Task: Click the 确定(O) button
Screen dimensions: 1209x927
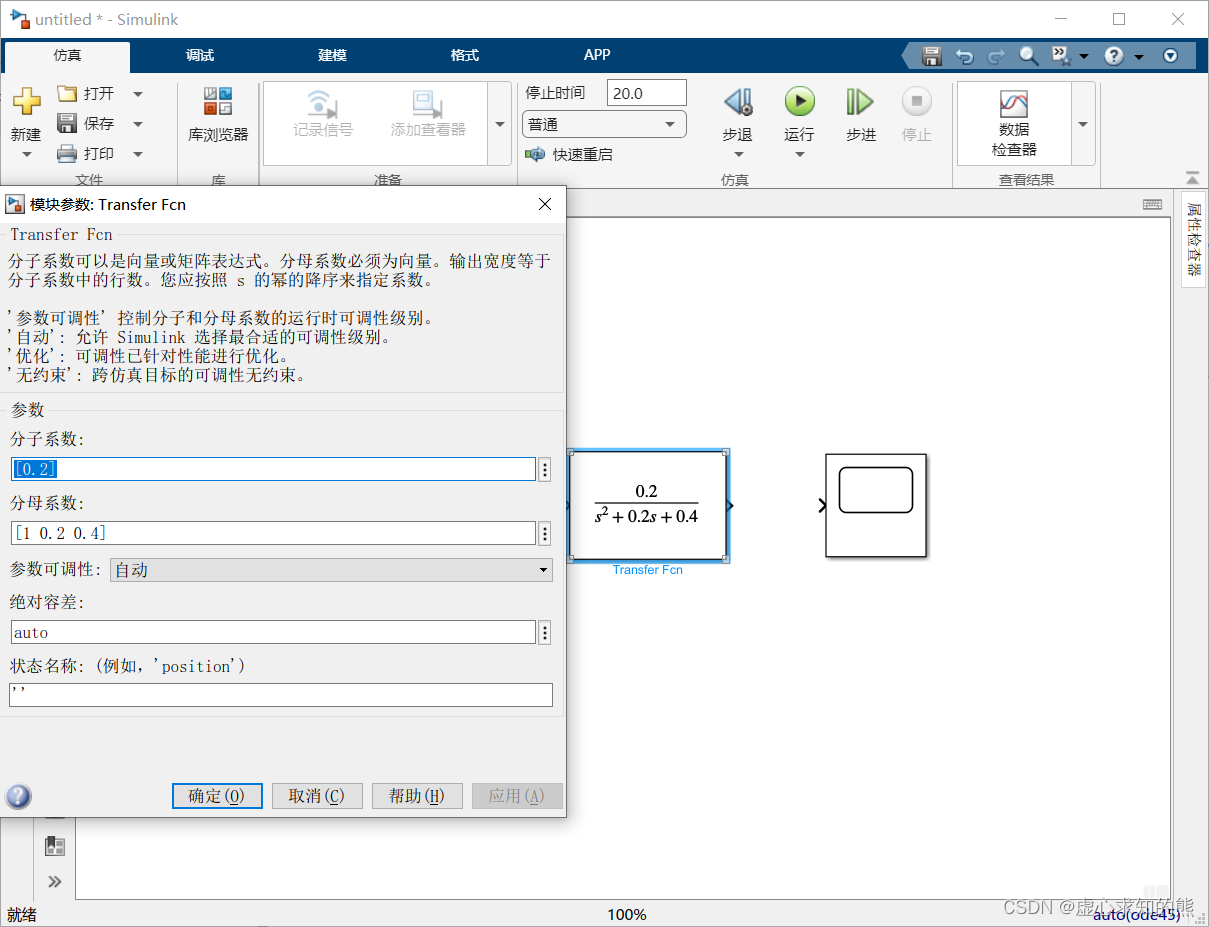Action: click(x=217, y=796)
